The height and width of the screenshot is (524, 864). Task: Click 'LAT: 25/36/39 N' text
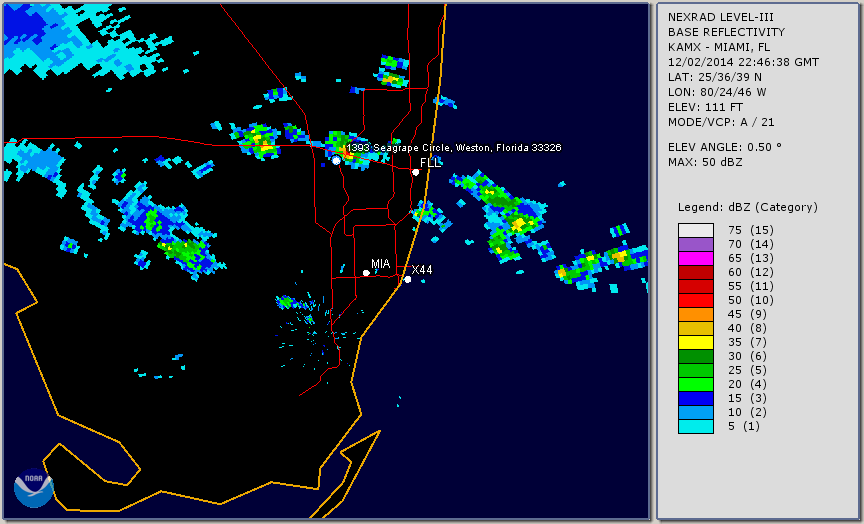[715, 77]
